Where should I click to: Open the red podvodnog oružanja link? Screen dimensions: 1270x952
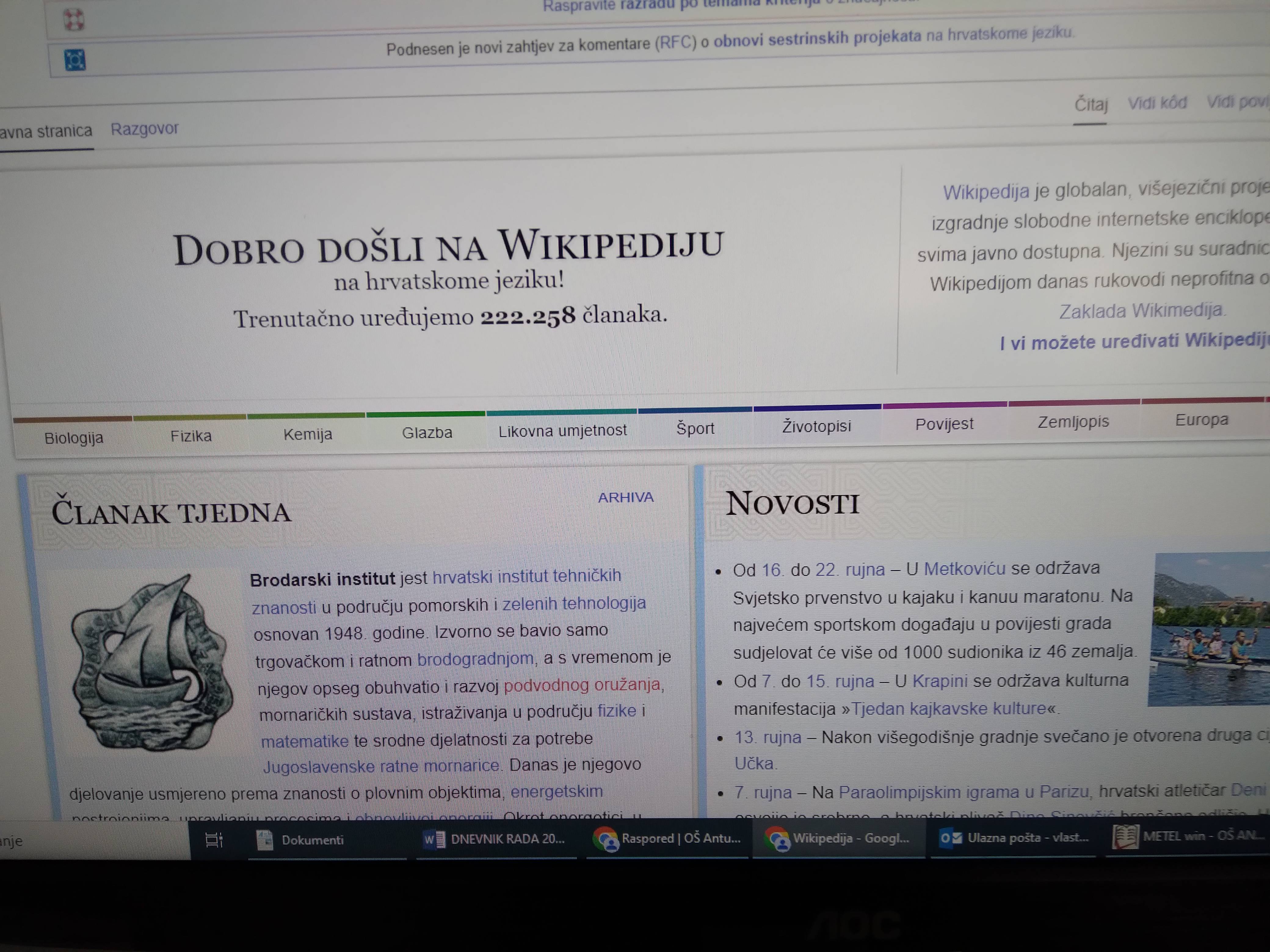pyautogui.click(x=582, y=685)
